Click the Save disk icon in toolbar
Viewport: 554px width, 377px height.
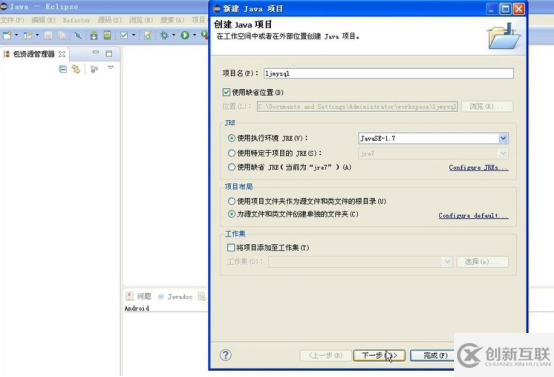pyautogui.click(x=48, y=35)
